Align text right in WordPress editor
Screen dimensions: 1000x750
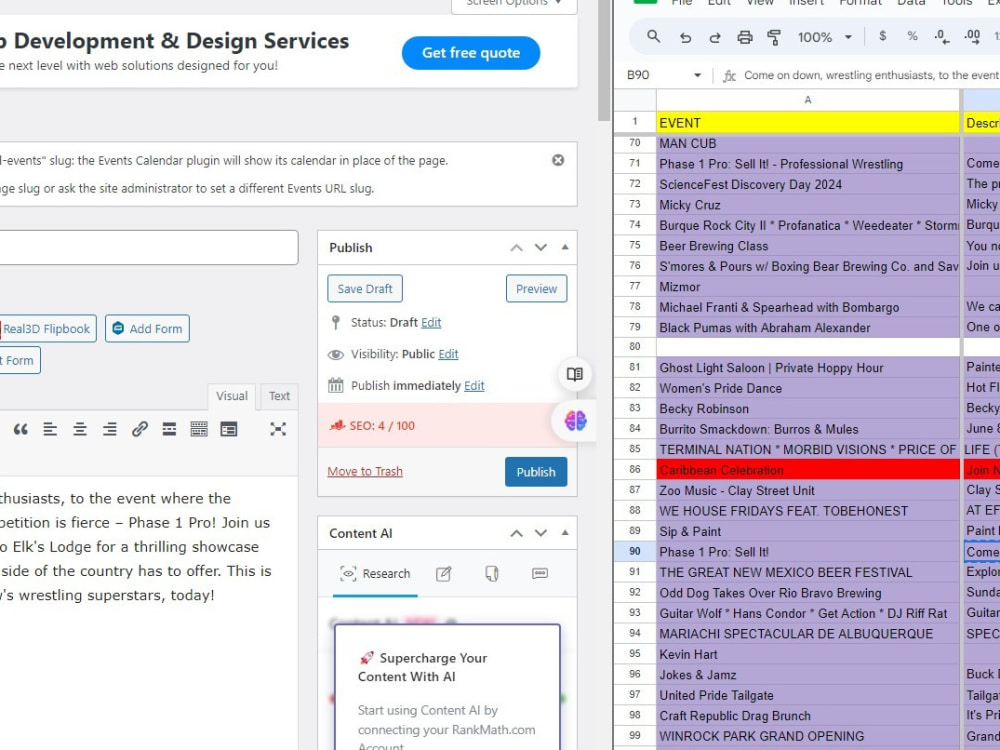(x=110, y=429)
